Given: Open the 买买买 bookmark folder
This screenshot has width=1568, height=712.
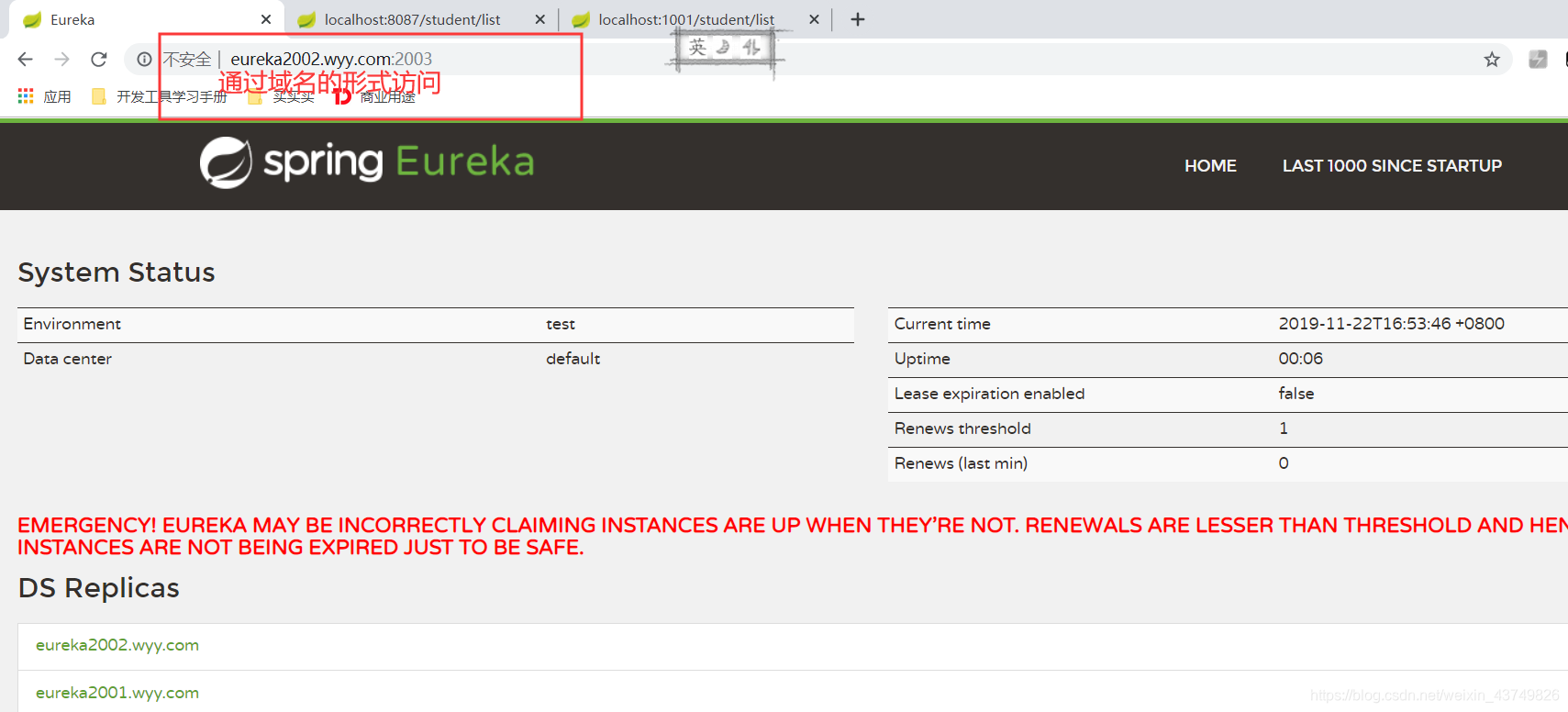Looking at the screenshot, I should tap(282, 96).
